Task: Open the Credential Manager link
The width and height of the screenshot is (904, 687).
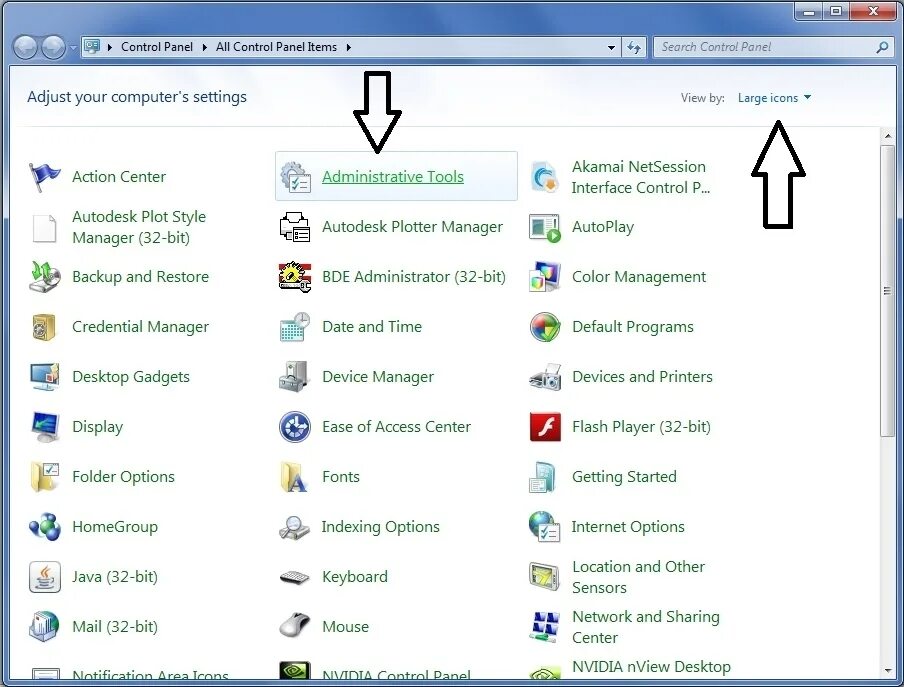Action: point(140,327)
